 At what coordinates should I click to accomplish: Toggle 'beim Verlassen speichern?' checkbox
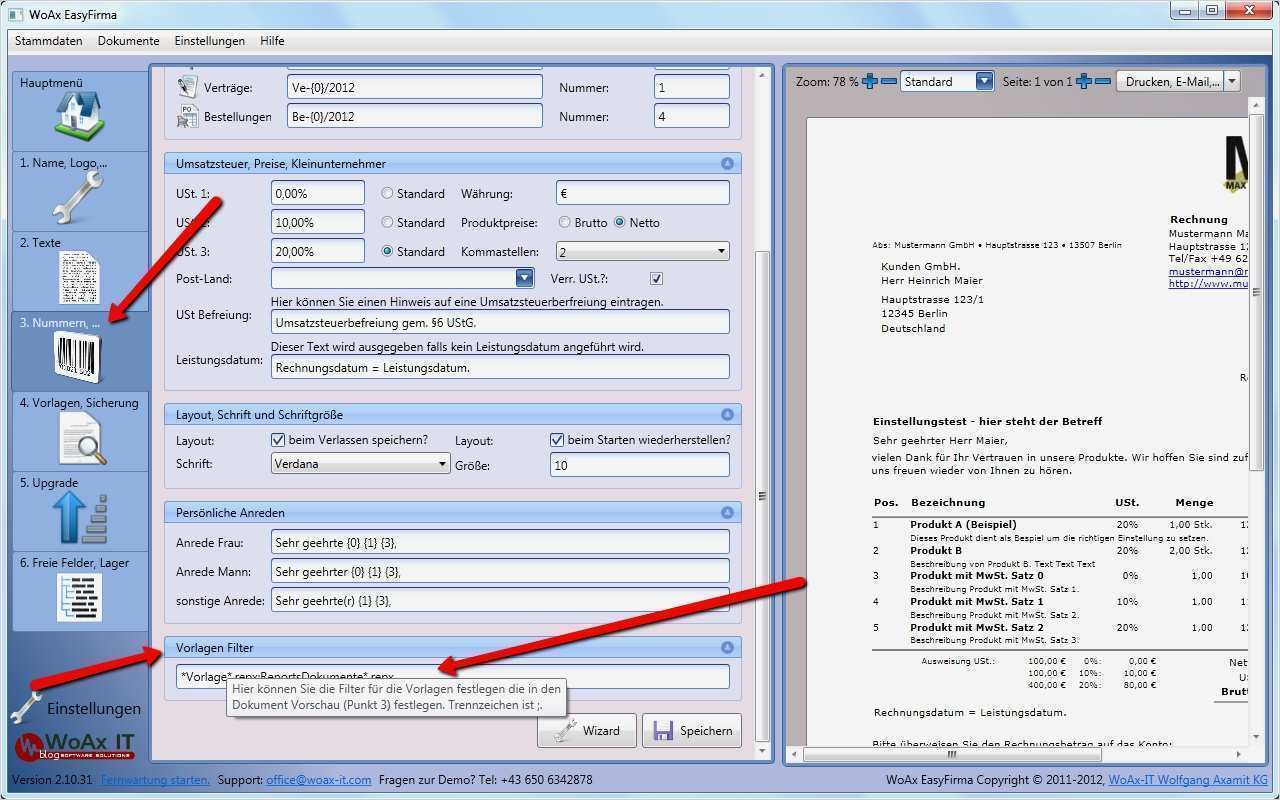pos(279,440)
